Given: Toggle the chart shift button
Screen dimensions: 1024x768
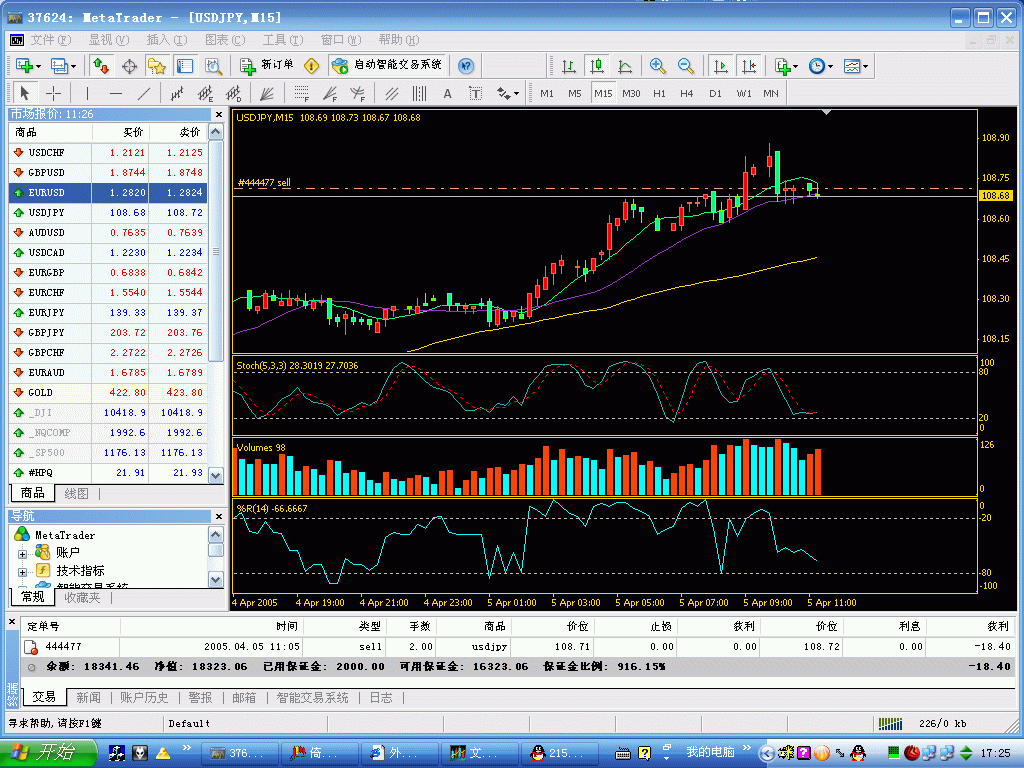Looking at the screenshot, I should (x=748, y=66).
